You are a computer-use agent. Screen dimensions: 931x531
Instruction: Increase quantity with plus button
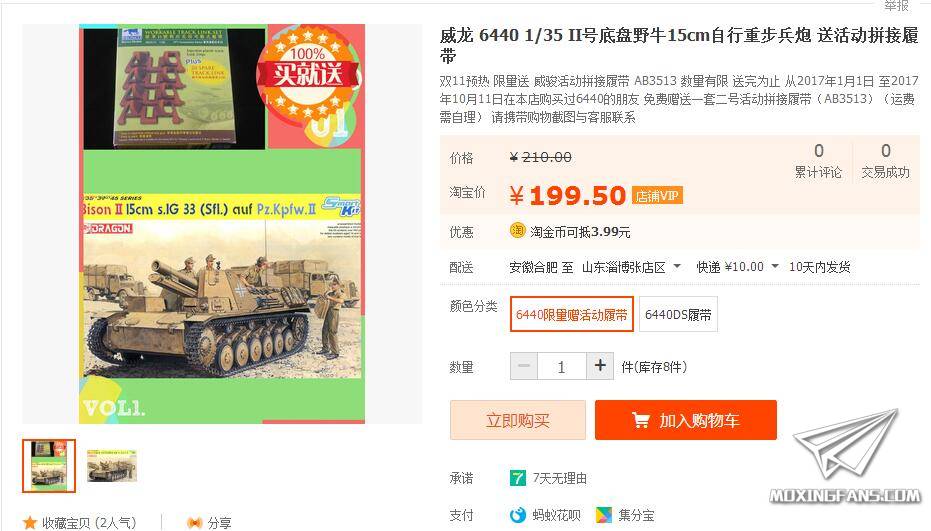point(600,366)
